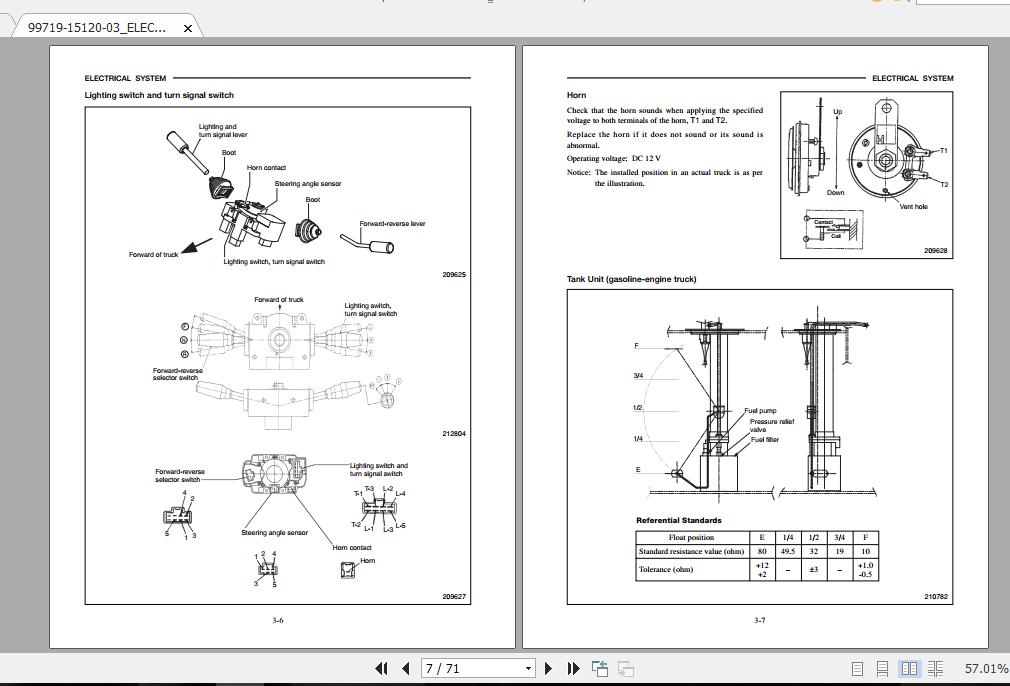This screenshot has height=686, width=1010.
Task: Return to the previous view
Action: (598, 668)
